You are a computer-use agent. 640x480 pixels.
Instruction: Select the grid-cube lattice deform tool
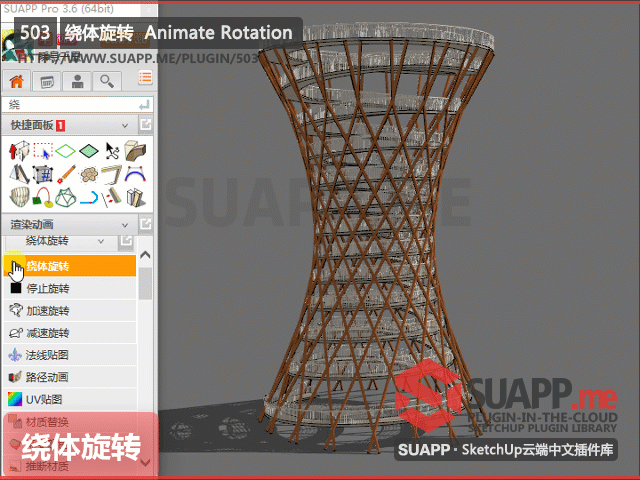point(43,174)
